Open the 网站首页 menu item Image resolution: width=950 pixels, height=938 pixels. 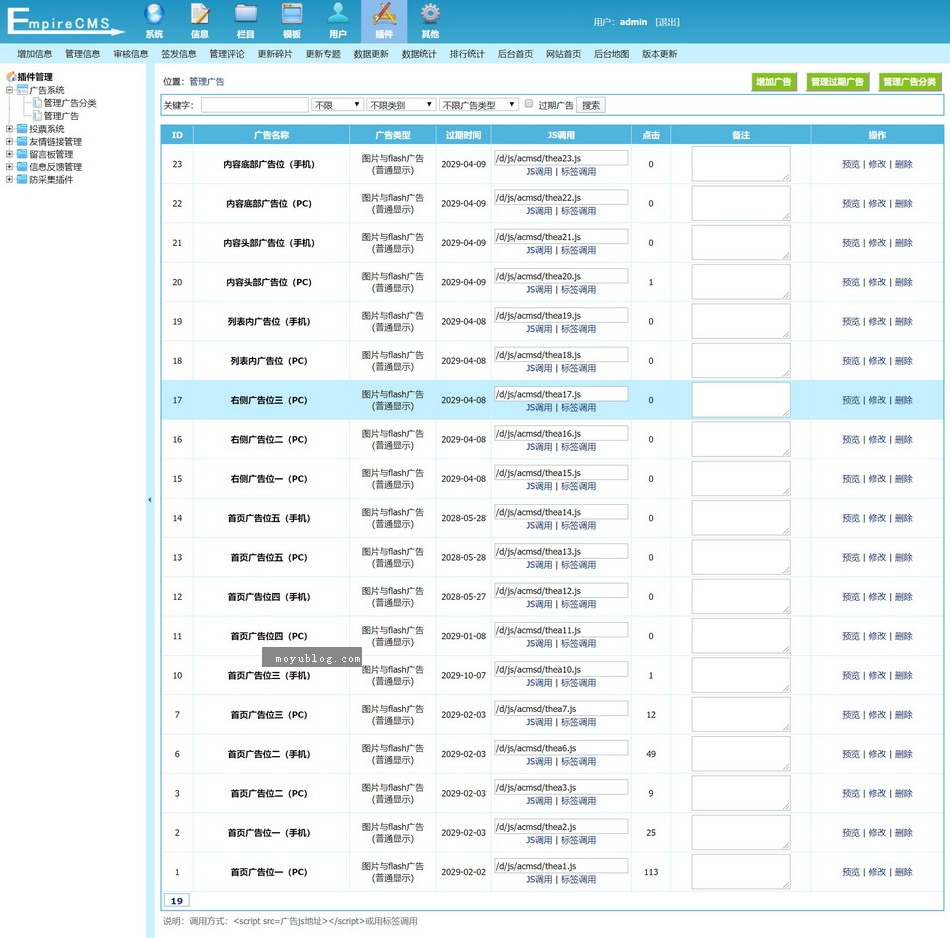(x=563, y=54)
